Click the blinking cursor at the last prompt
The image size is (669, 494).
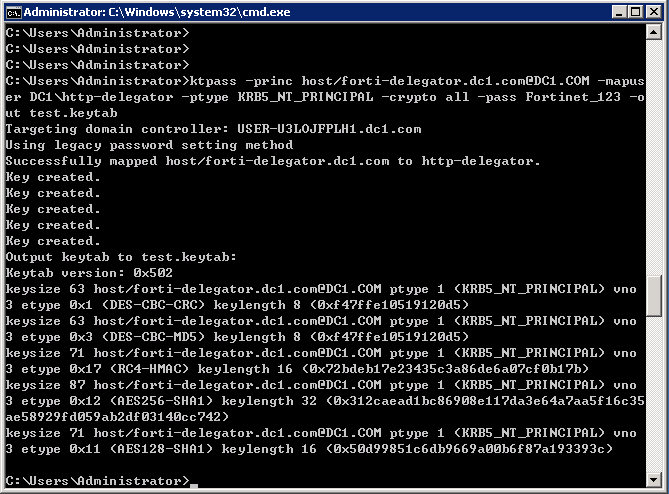(x=194, y=484)
